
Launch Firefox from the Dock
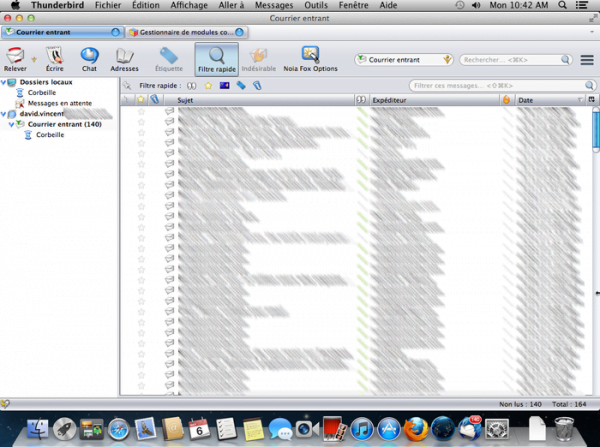point(415,429)
